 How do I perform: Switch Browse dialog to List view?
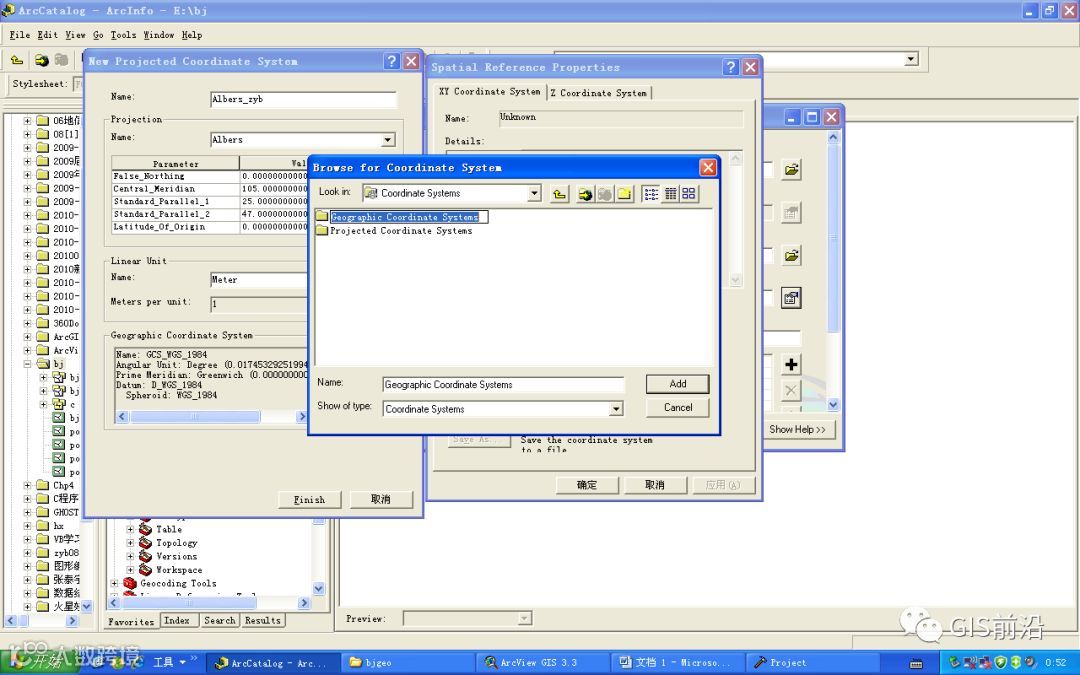[x=651, y=194]
